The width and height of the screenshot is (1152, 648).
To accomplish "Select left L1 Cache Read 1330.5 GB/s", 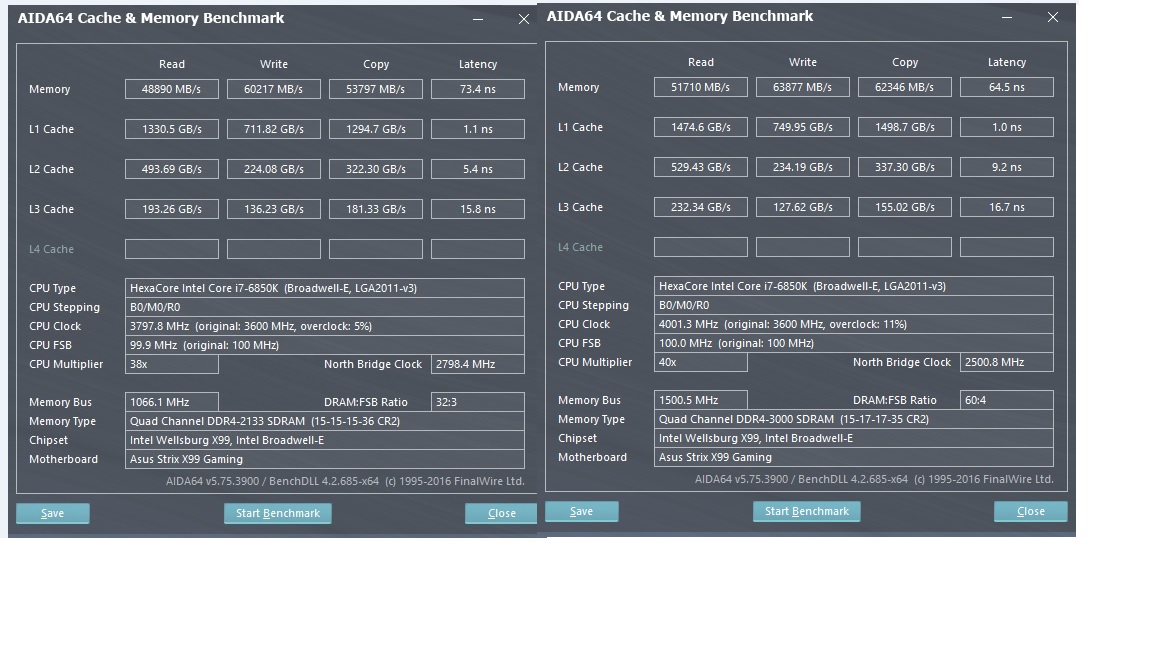I will pyautogui.click(x=172, y=129).
